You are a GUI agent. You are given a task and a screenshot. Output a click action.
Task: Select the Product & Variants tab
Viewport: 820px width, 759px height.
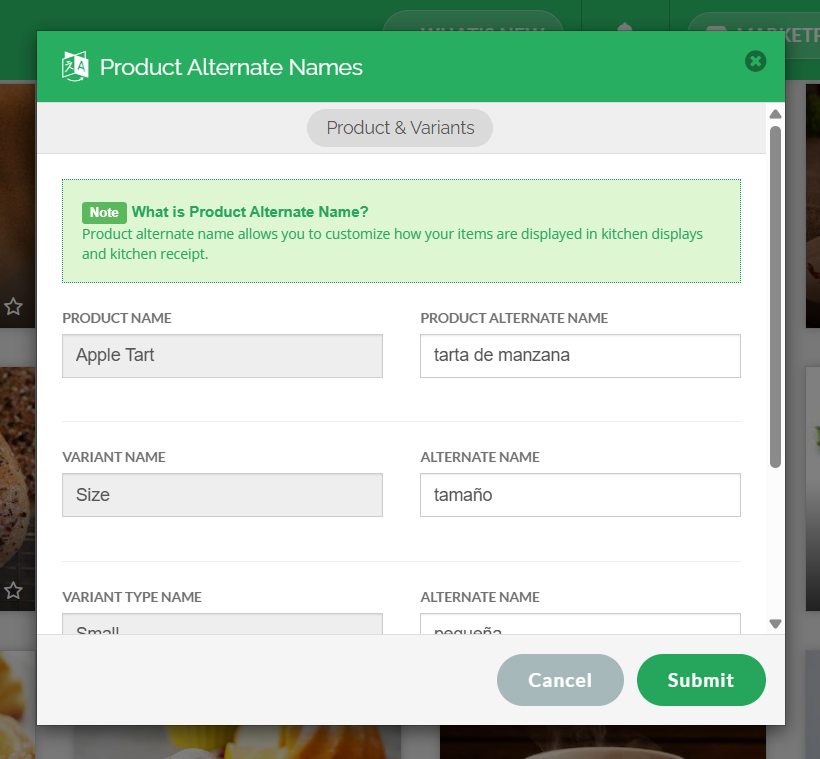tap(400, 128)
